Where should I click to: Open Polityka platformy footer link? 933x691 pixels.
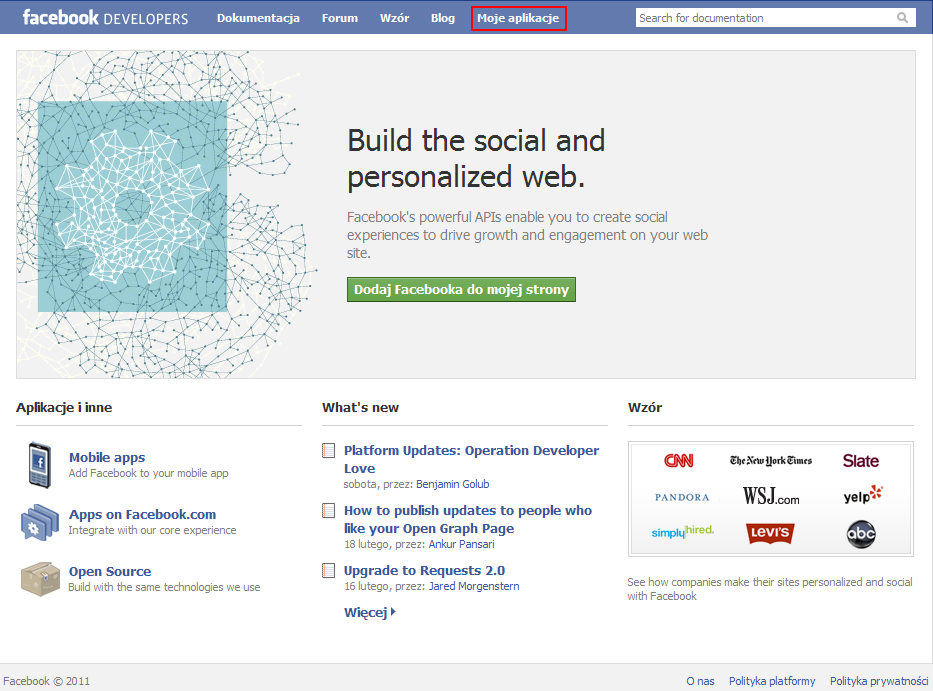point(772,681)
